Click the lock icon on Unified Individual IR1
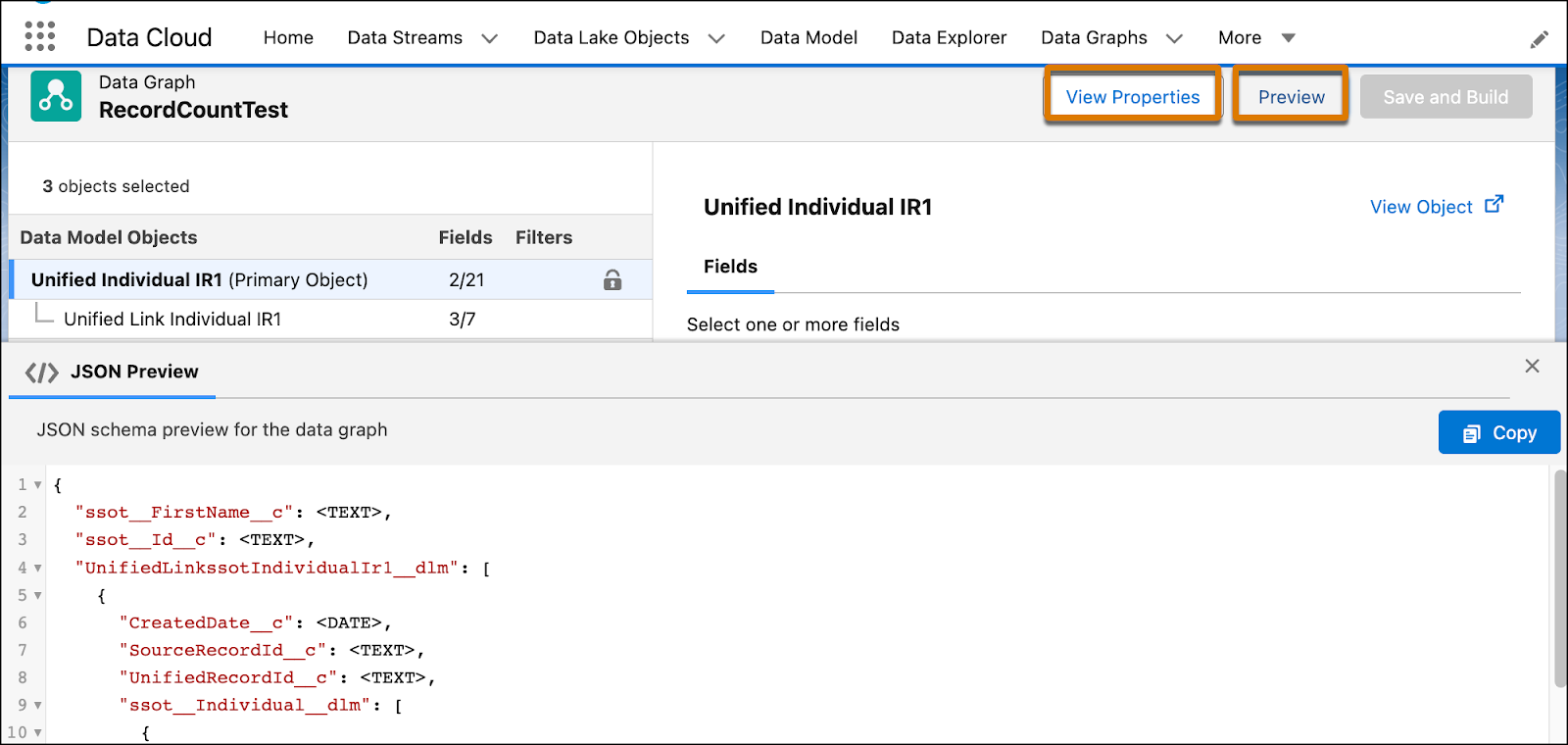This screenshot has height=745, width=1568. [612, 280]
